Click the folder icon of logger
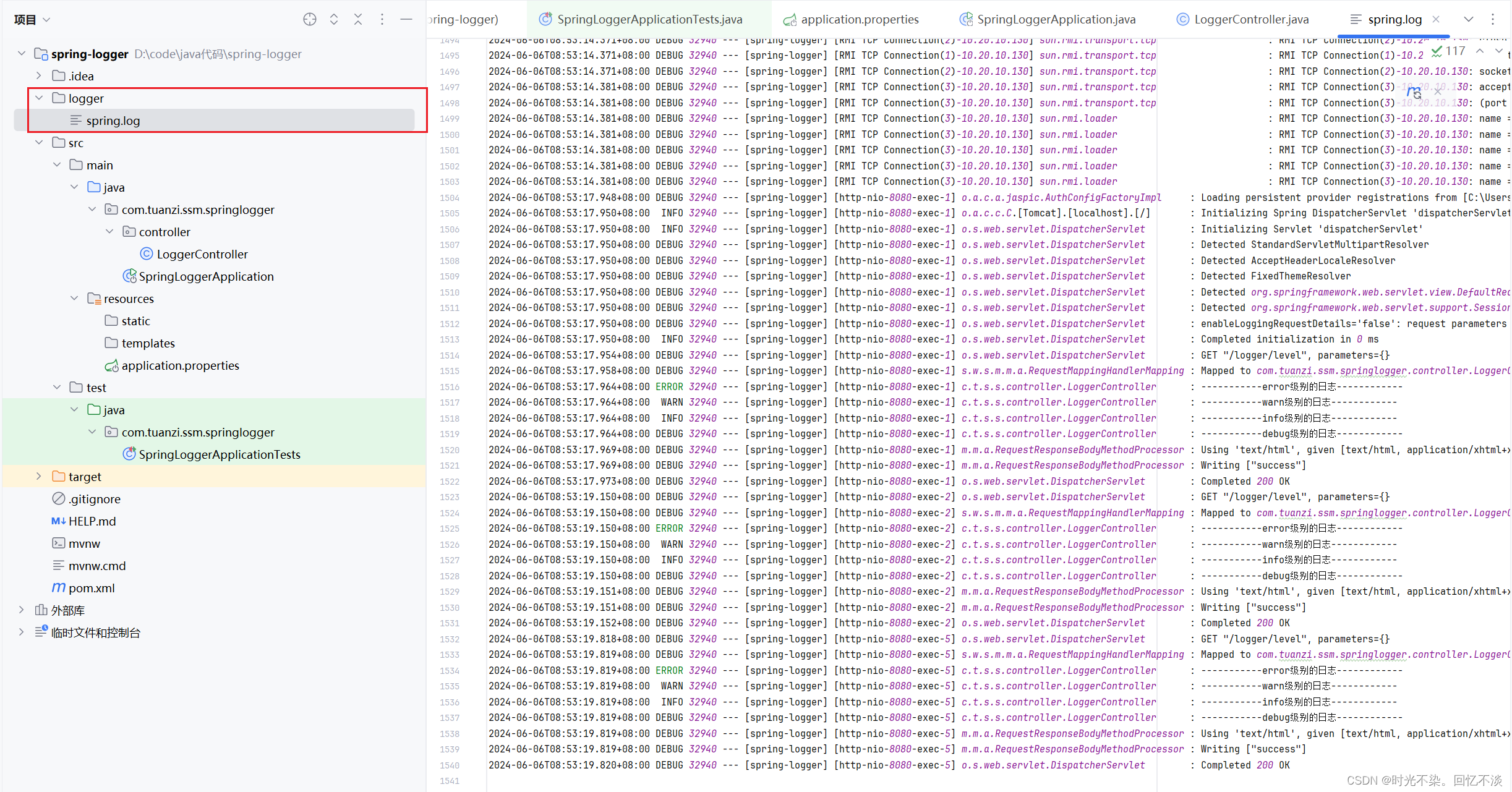 pyautogui.click(x=59, y=98)
